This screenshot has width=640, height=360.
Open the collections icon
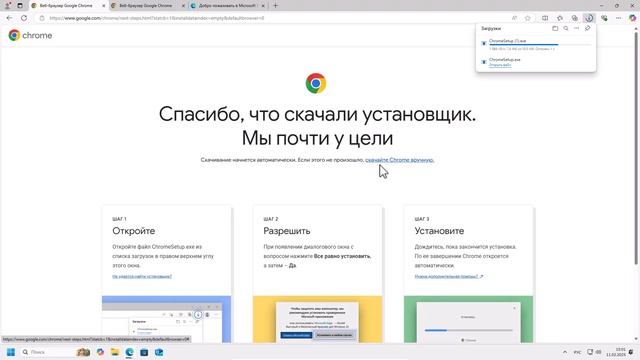[x=574, y=18]
